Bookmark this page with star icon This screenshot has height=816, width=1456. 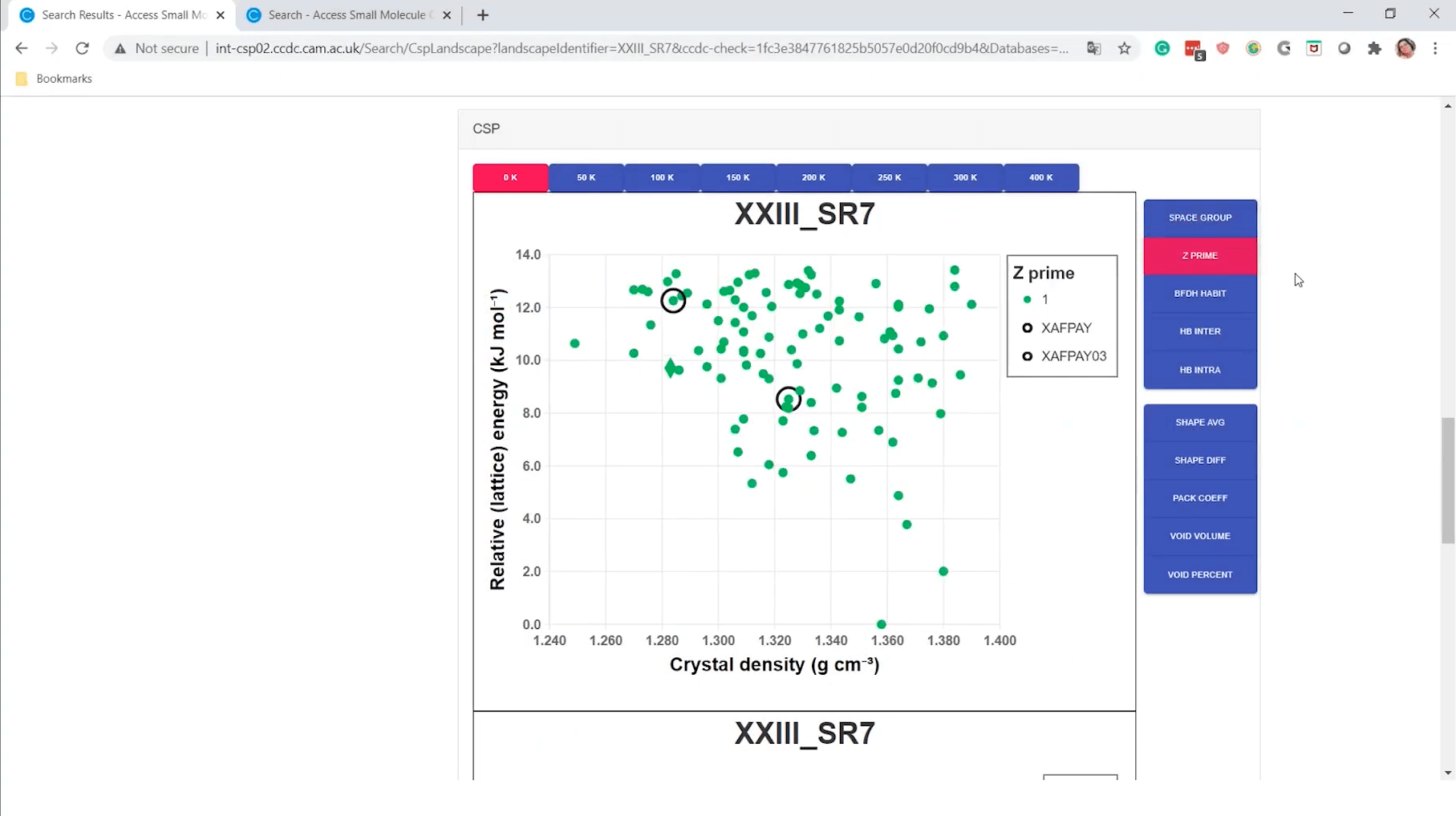click(1124, 48)
